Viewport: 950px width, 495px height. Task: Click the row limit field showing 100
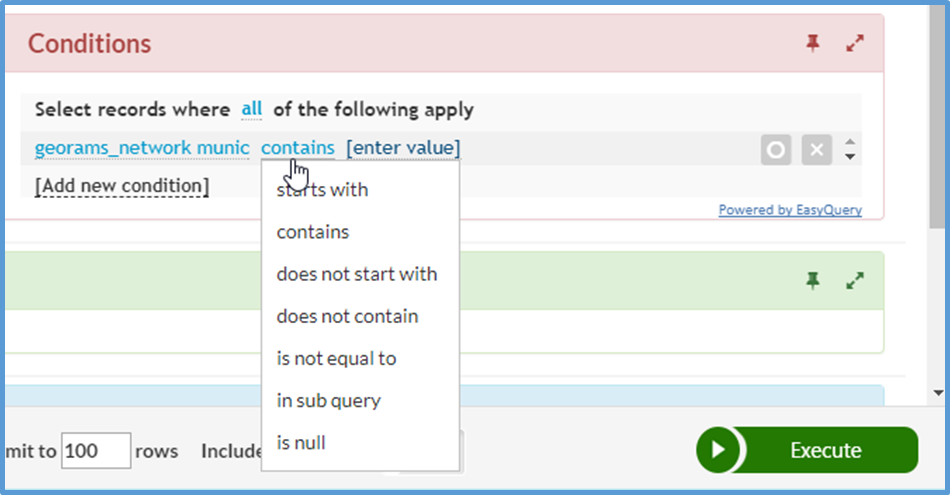(96, 451)
